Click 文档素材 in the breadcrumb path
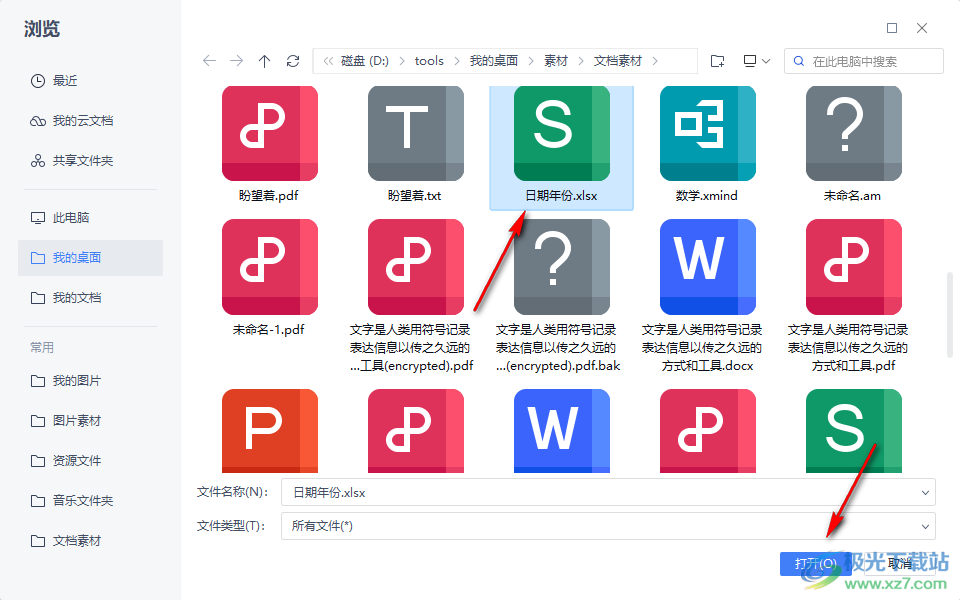Image resolution: width=960 pixels, height=600 pixels. pyautogui.click(x=618, y=61)
